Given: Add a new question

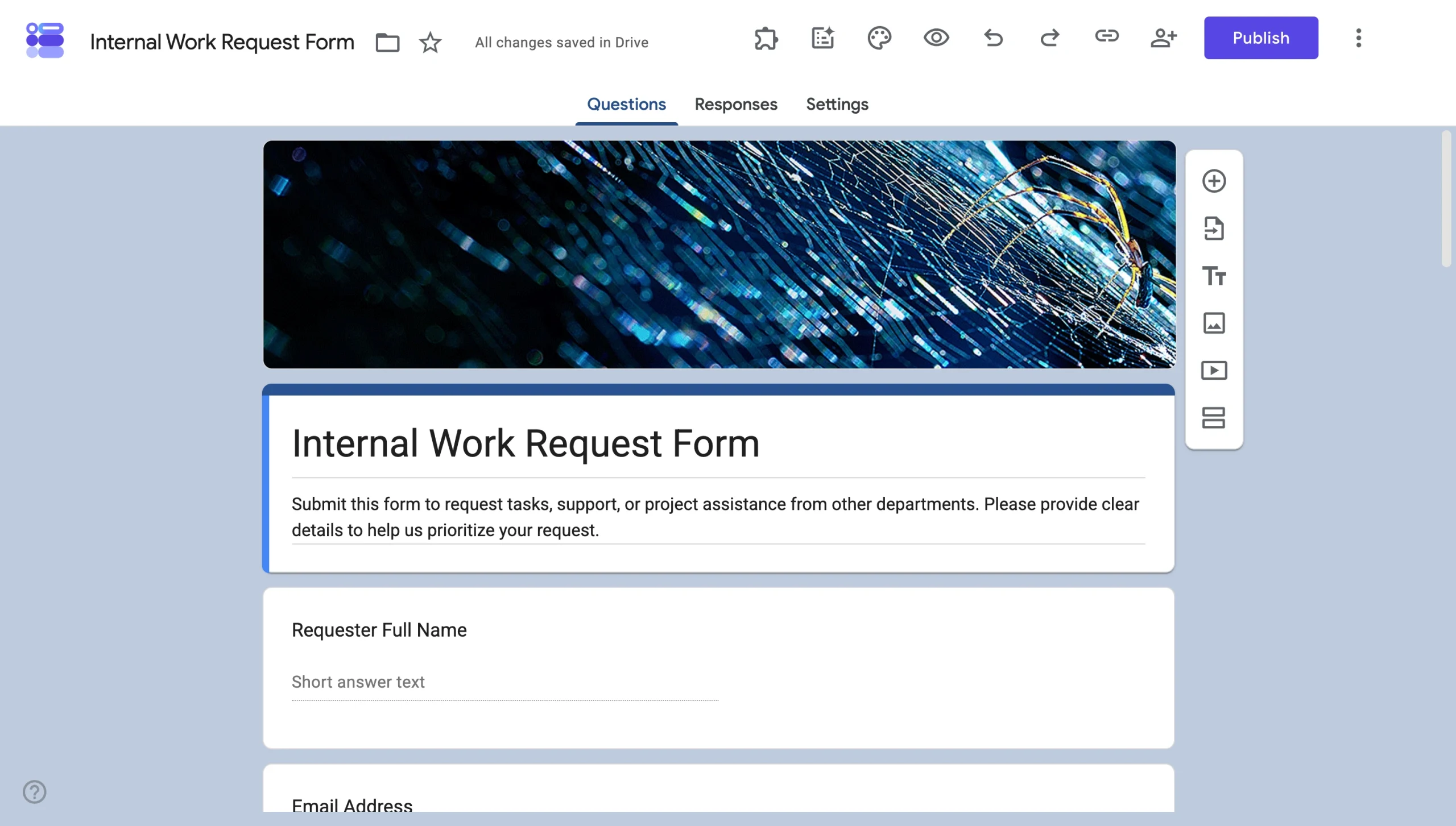Looking at the screenshot, I should 1214,181.
